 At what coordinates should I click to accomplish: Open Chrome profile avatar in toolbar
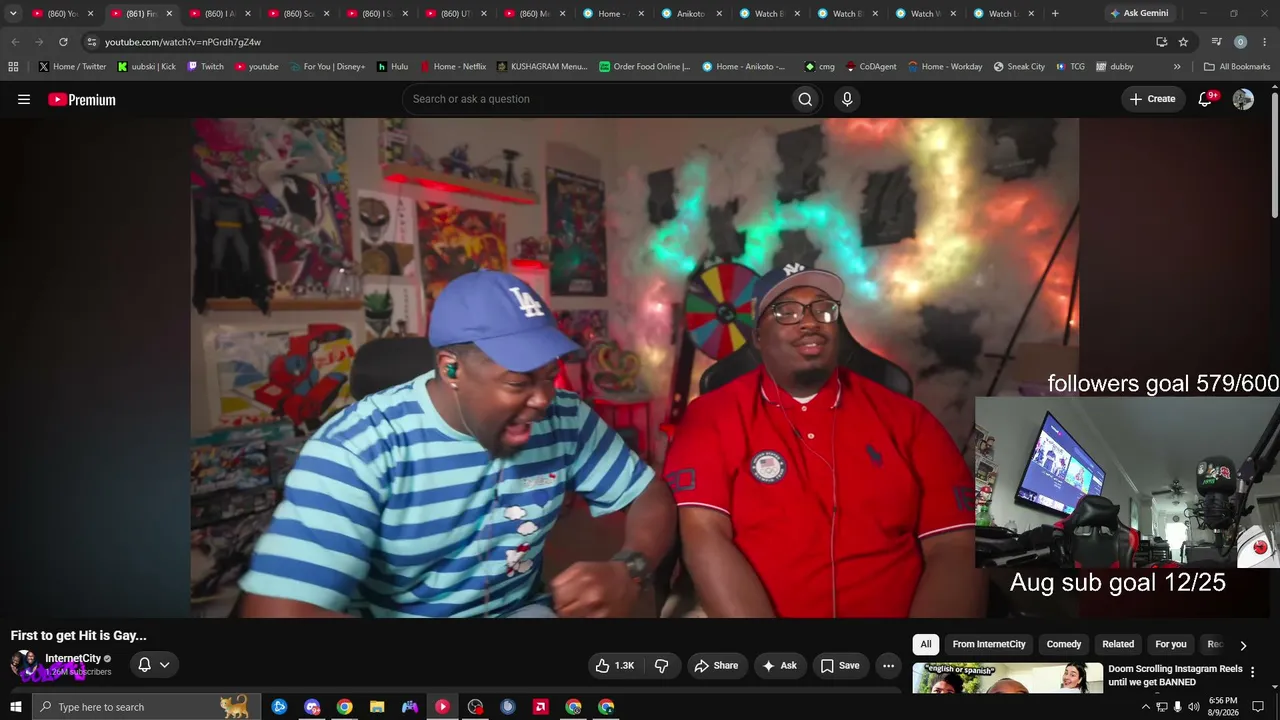tap(1240, 42)
